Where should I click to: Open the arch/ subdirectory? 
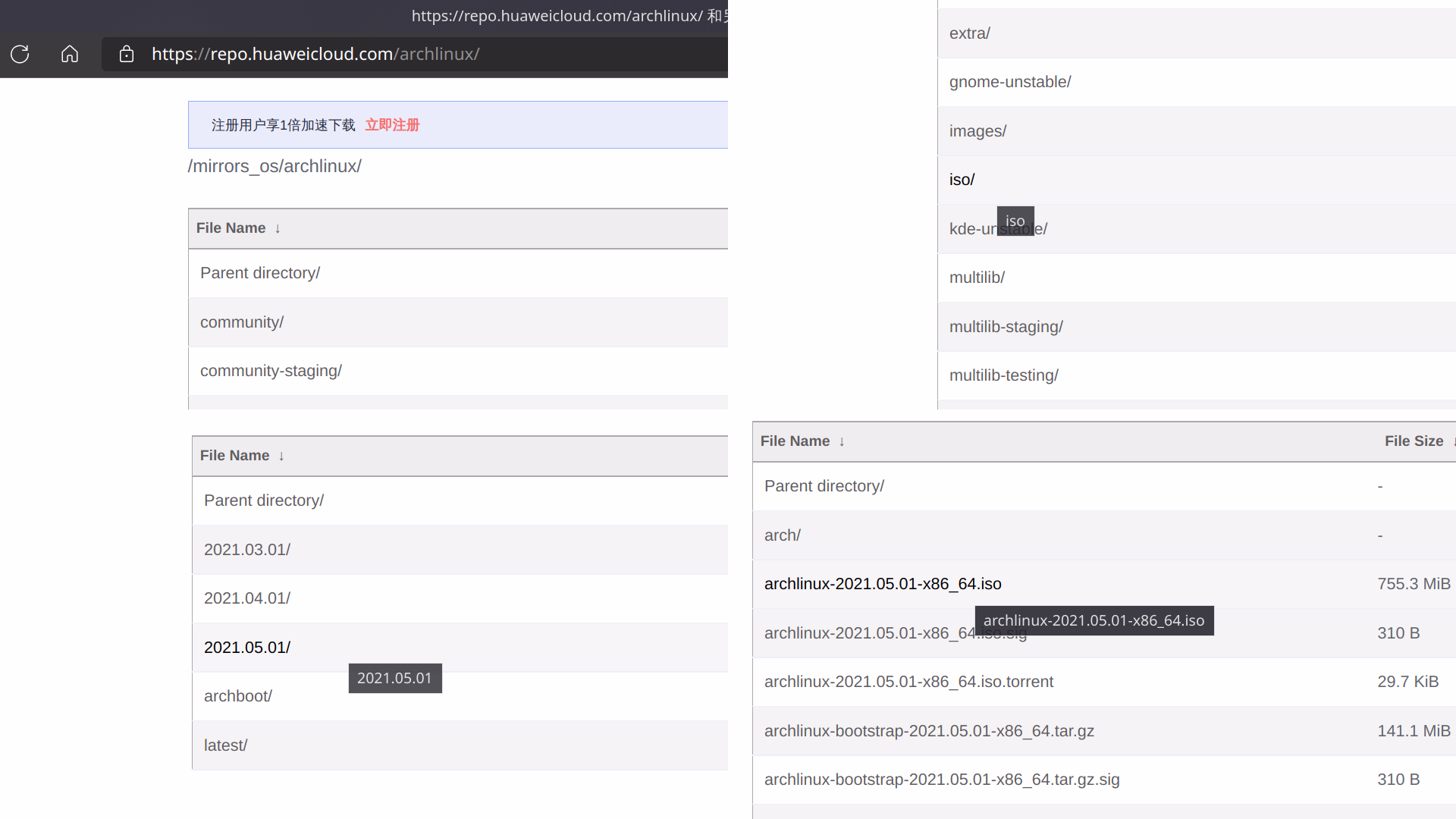click(x=782, y=535)
